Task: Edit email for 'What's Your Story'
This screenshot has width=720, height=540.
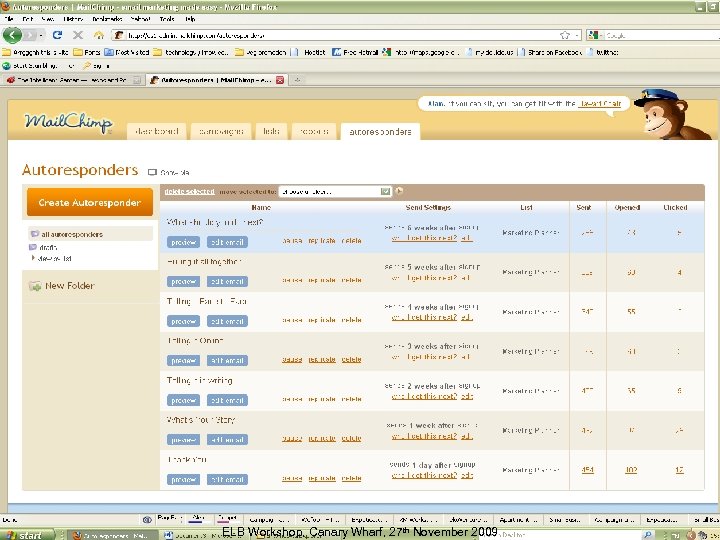Action: [227, 440]
